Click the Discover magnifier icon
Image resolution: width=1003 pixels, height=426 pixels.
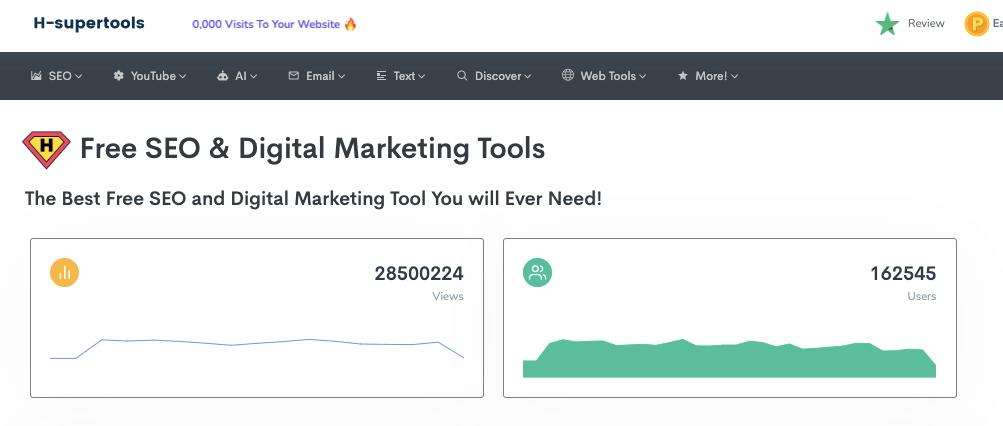462,76
